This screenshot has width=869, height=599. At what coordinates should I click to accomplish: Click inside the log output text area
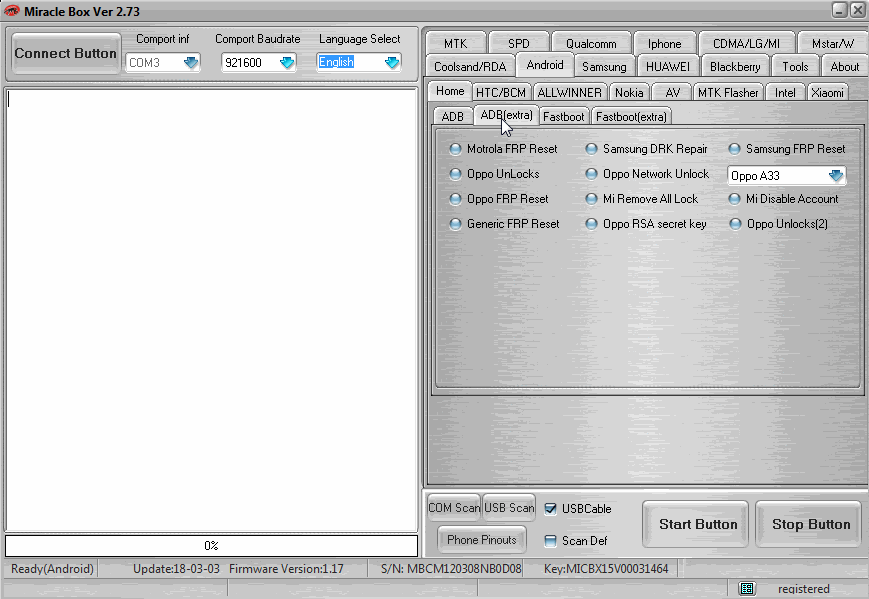(211, 309)
